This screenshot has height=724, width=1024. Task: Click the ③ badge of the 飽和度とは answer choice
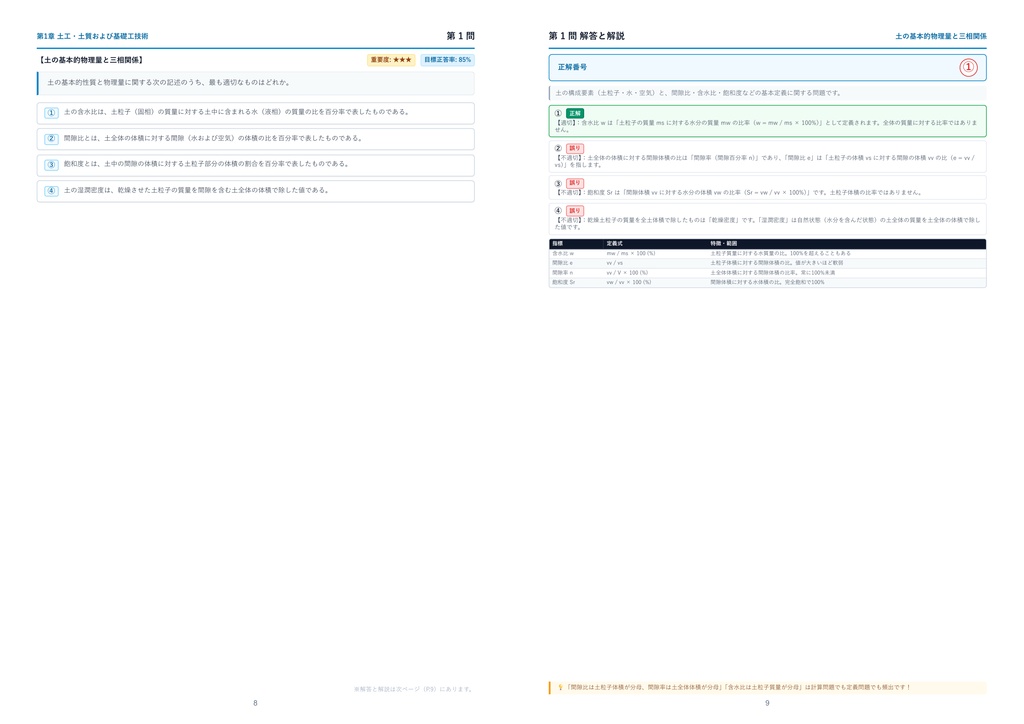(x=52, y=165)
